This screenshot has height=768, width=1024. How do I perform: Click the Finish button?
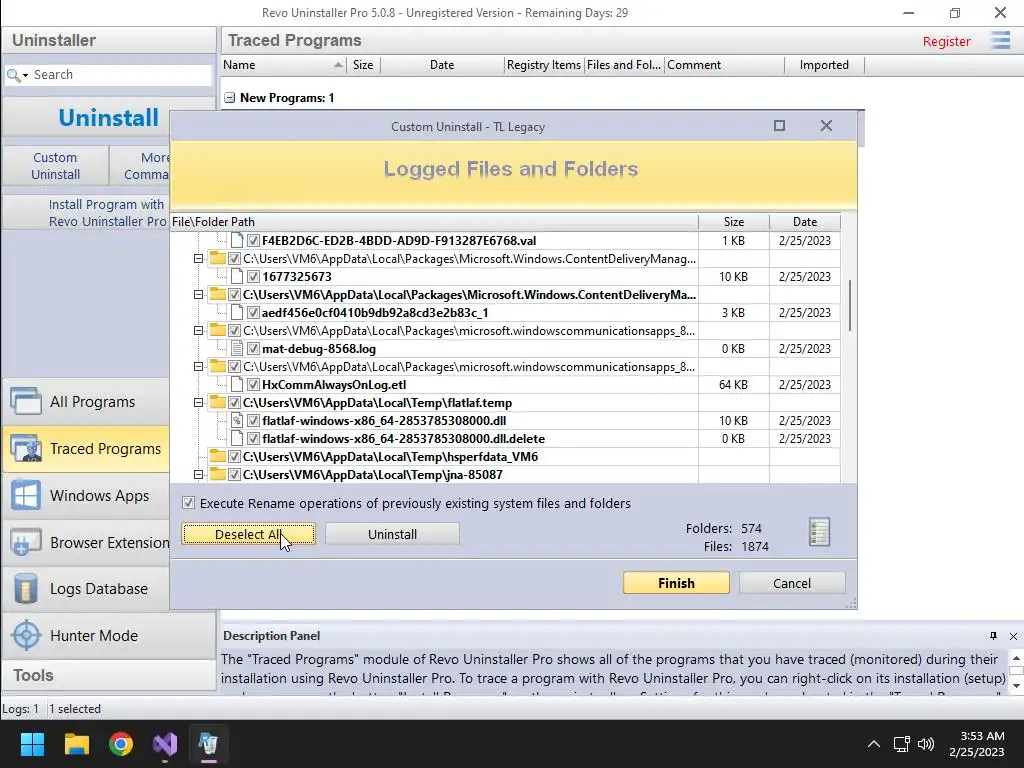tap(676, 583)
